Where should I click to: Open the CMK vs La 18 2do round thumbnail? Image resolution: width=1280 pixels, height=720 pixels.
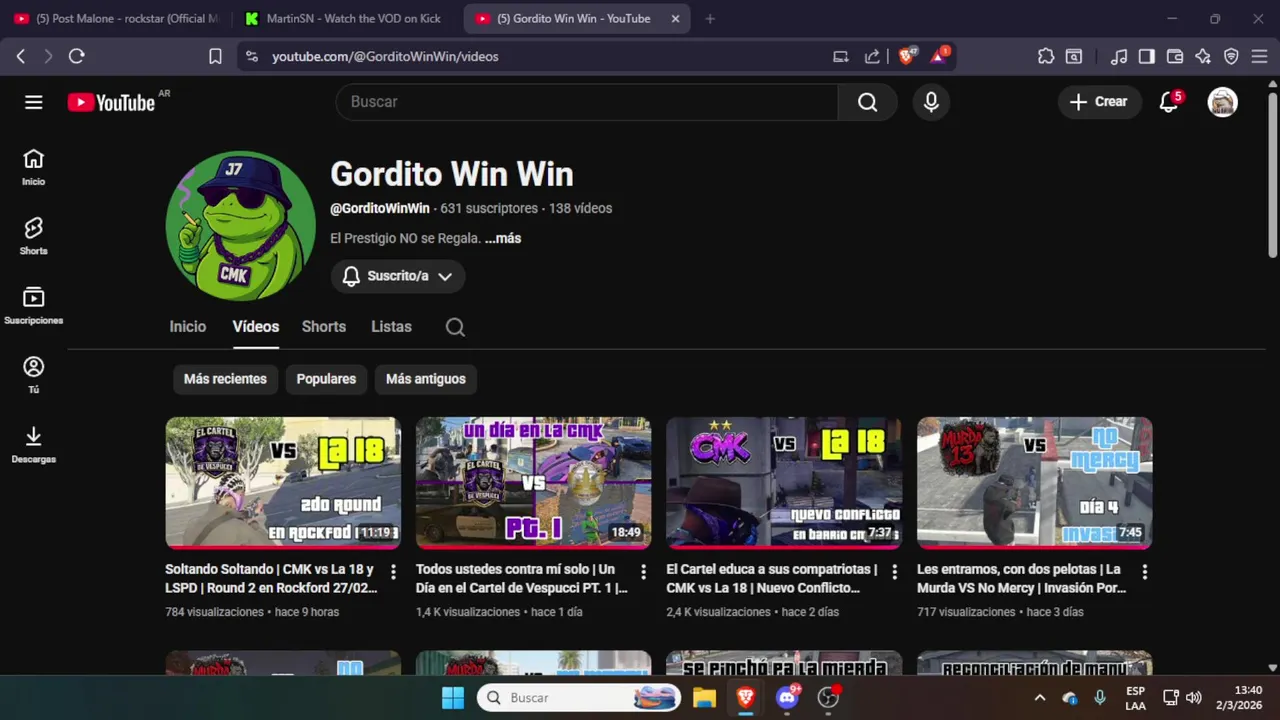coord(283,483)
